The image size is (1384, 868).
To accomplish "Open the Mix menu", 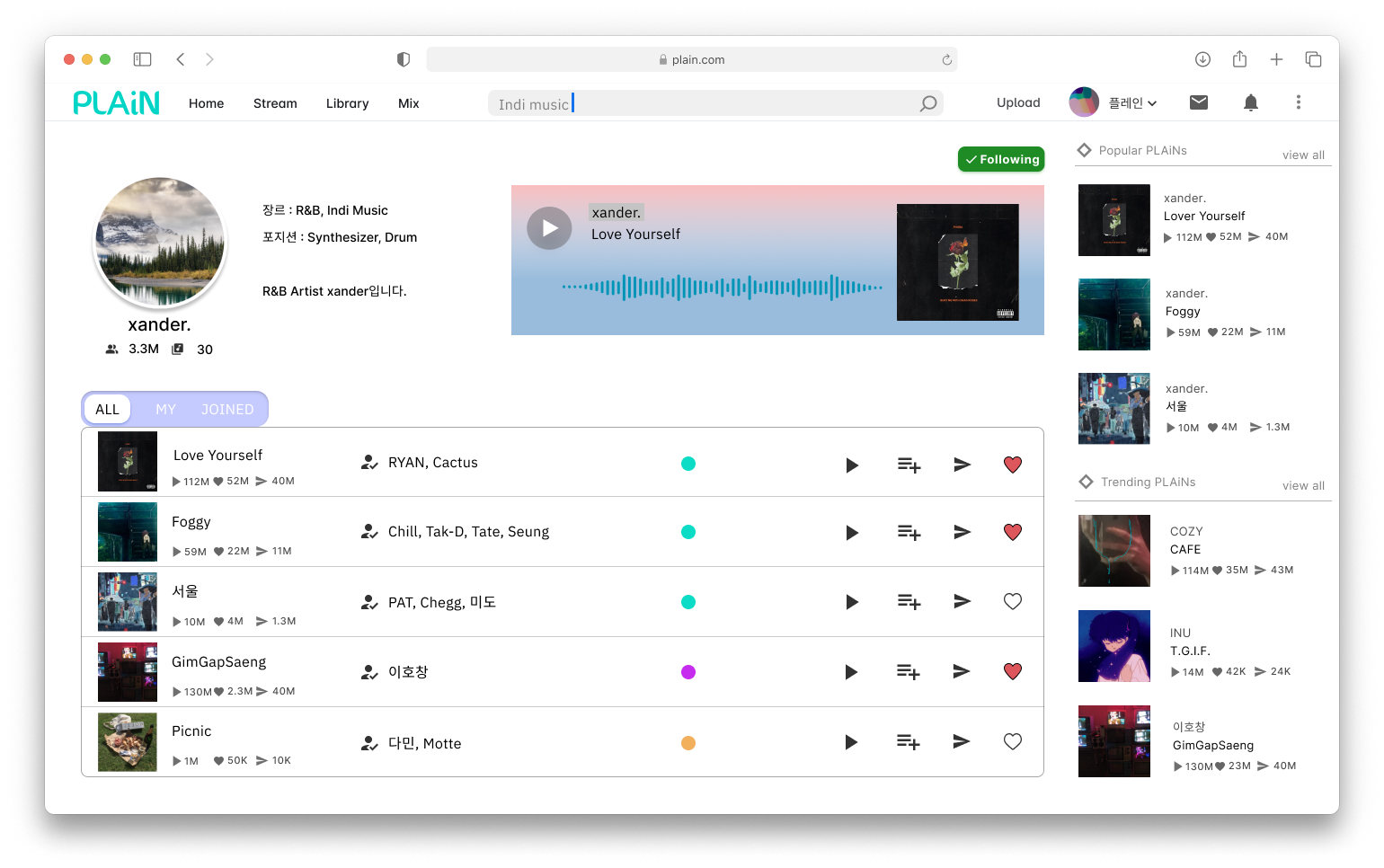I will (x=409, y=103).
